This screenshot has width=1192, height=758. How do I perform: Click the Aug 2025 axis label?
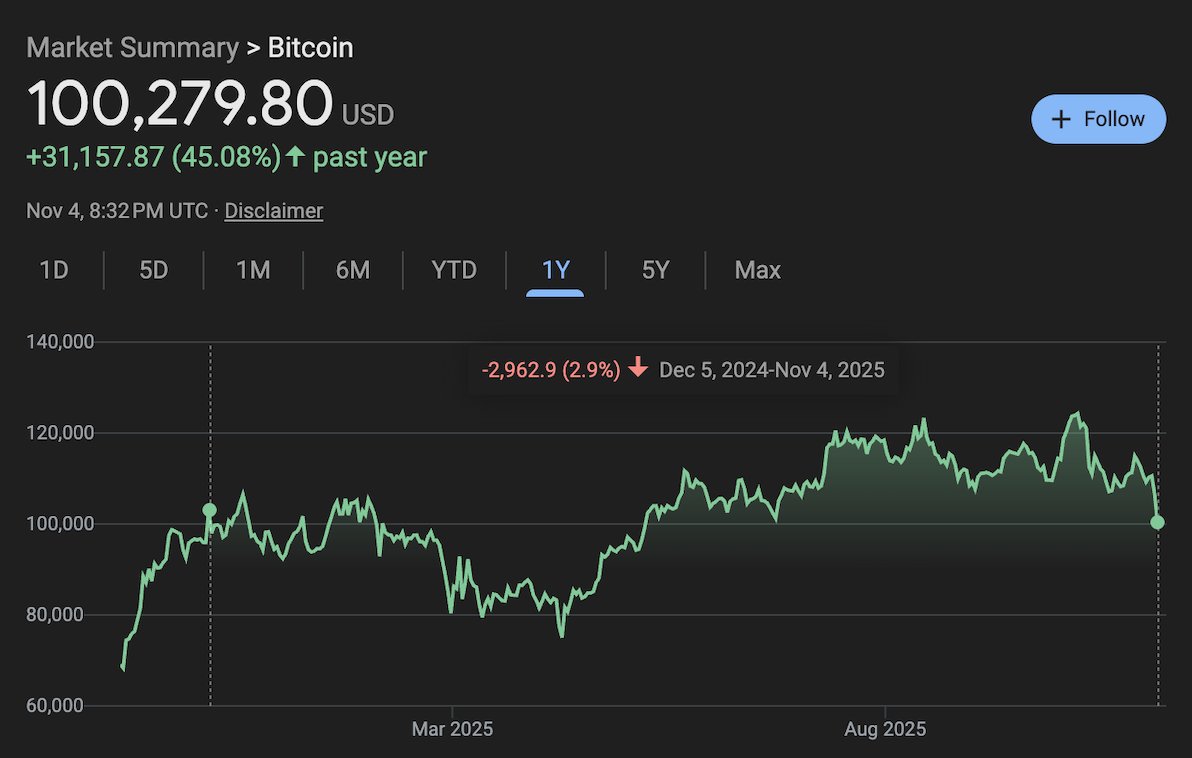tap(884, 729)
